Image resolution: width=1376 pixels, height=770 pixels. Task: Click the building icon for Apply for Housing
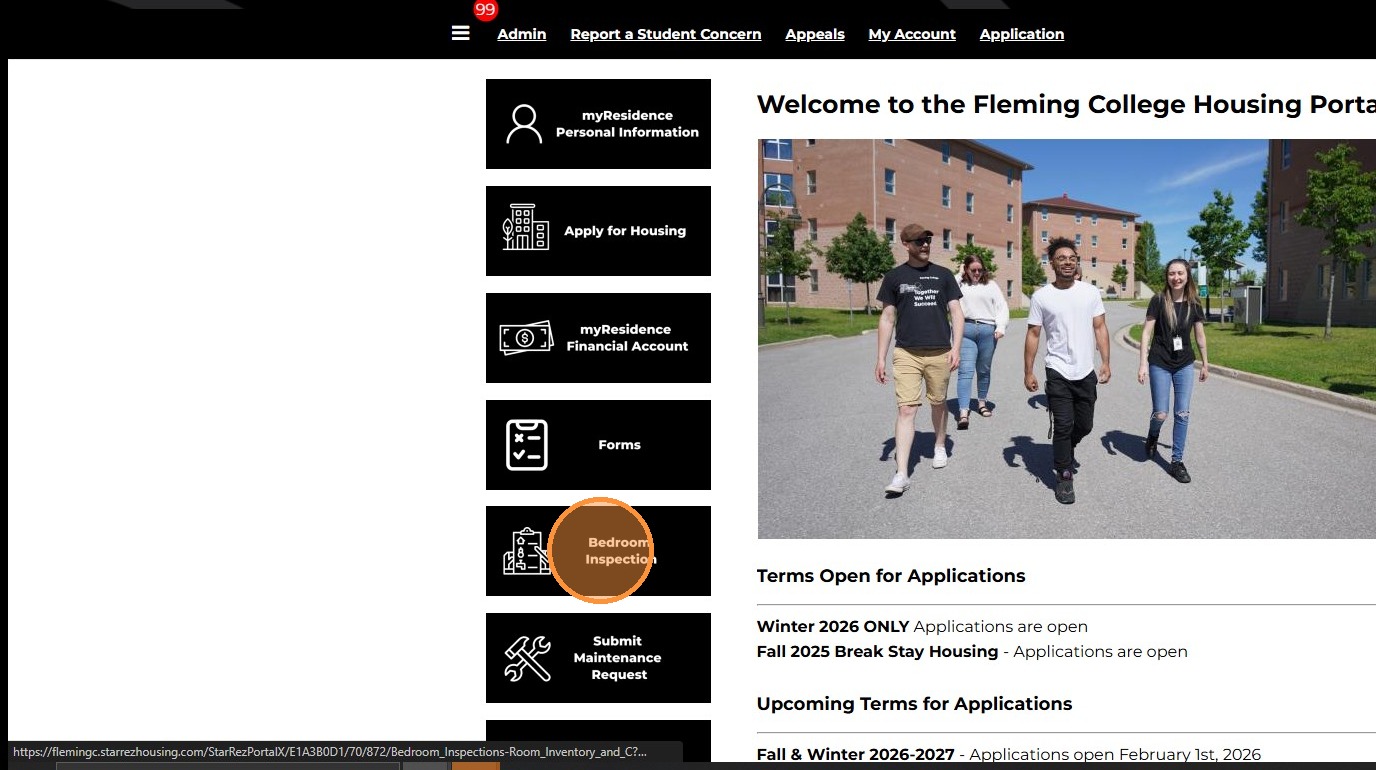point(525,228)
